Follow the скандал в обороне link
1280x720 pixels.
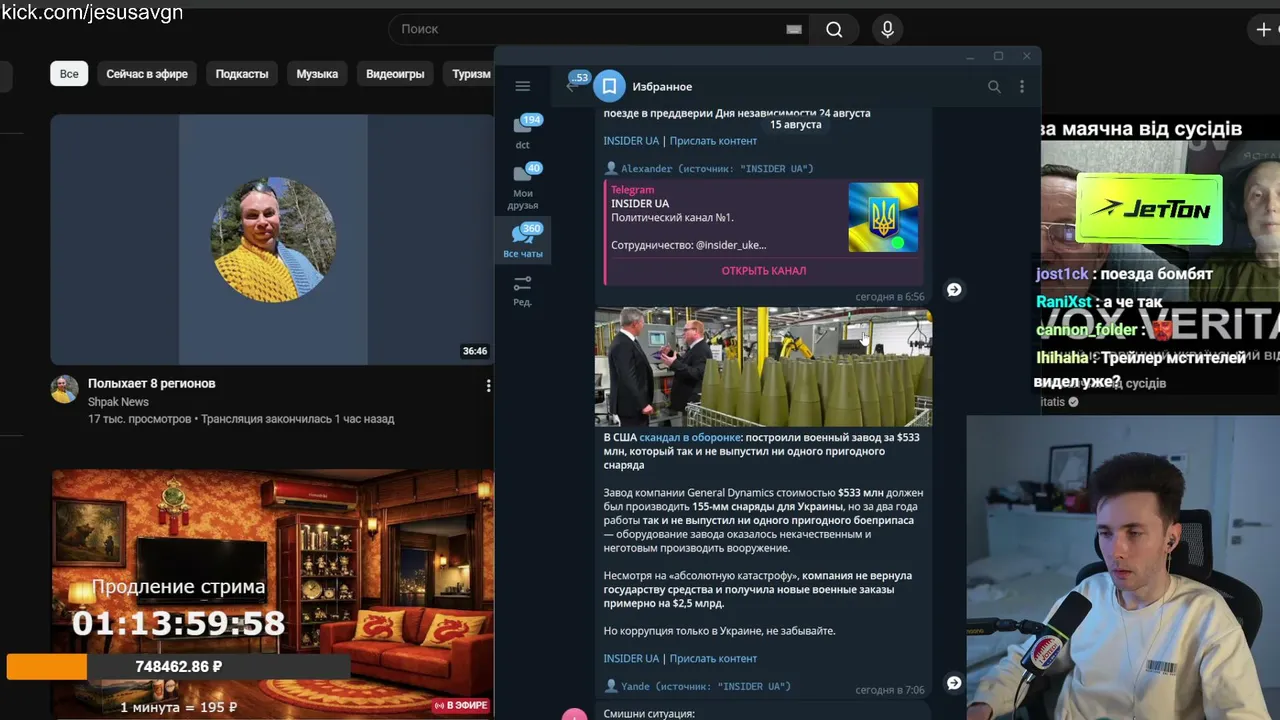point(690,438)
